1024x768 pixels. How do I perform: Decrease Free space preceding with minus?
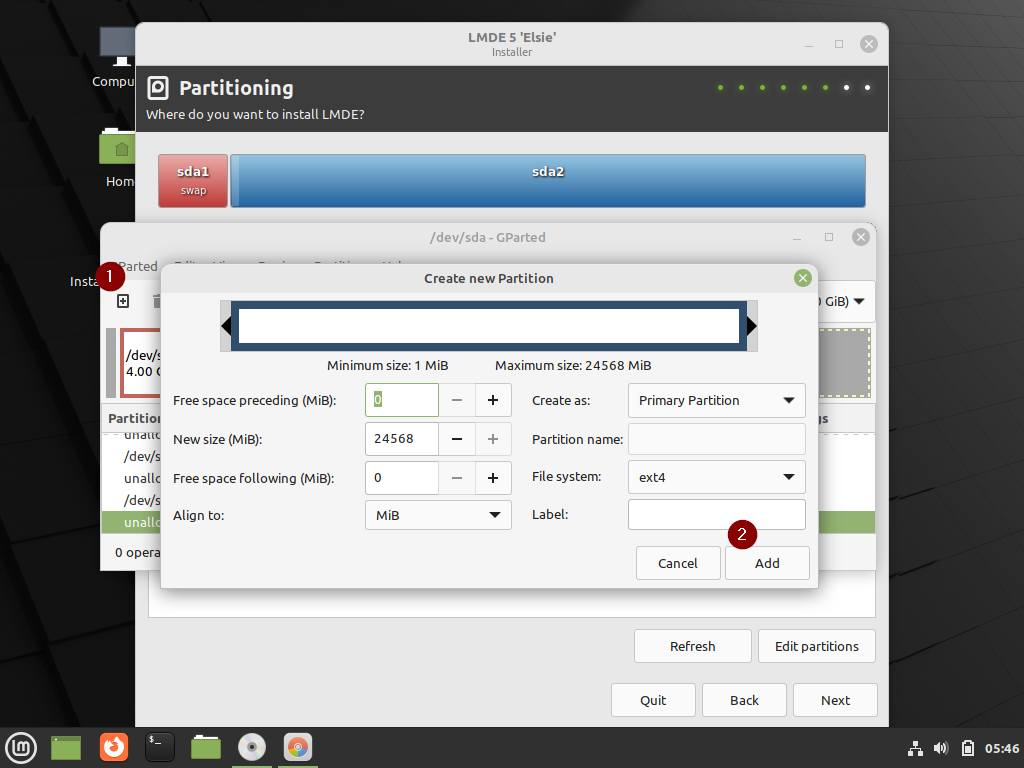click(x=456, y=400)
